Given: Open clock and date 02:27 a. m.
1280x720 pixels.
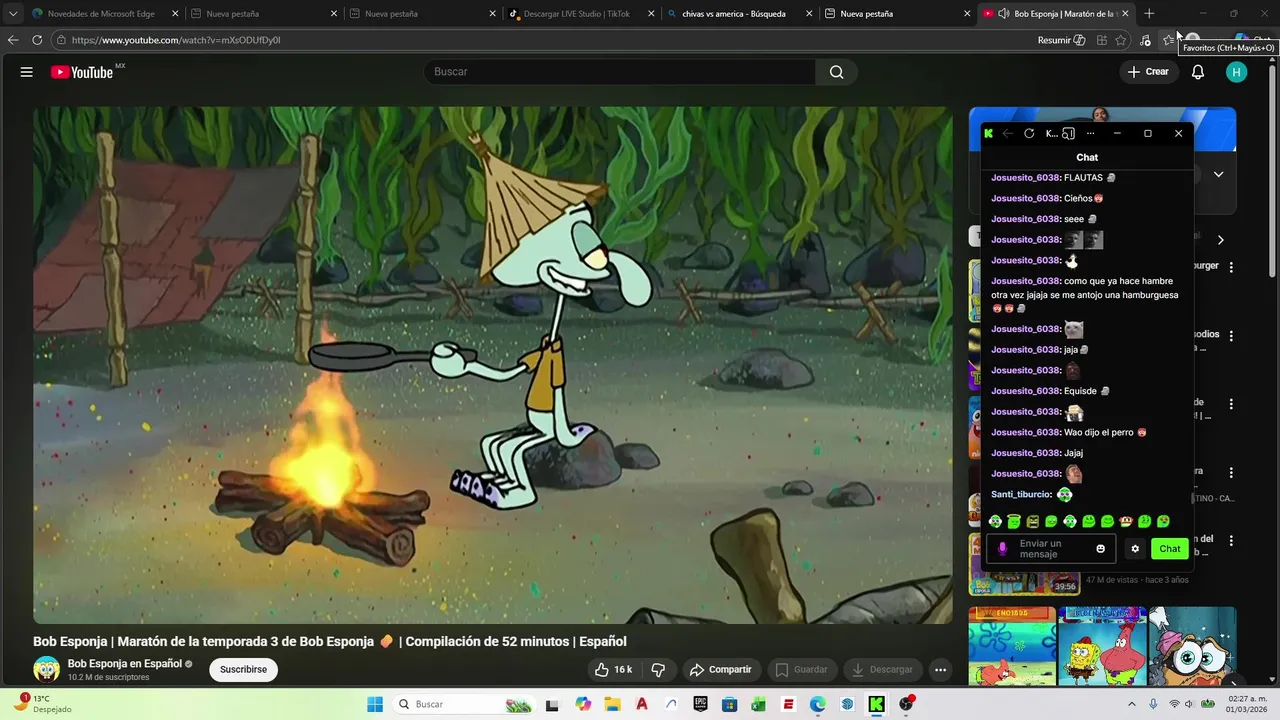Looking at the screenshot, I should coord(1245,704).
